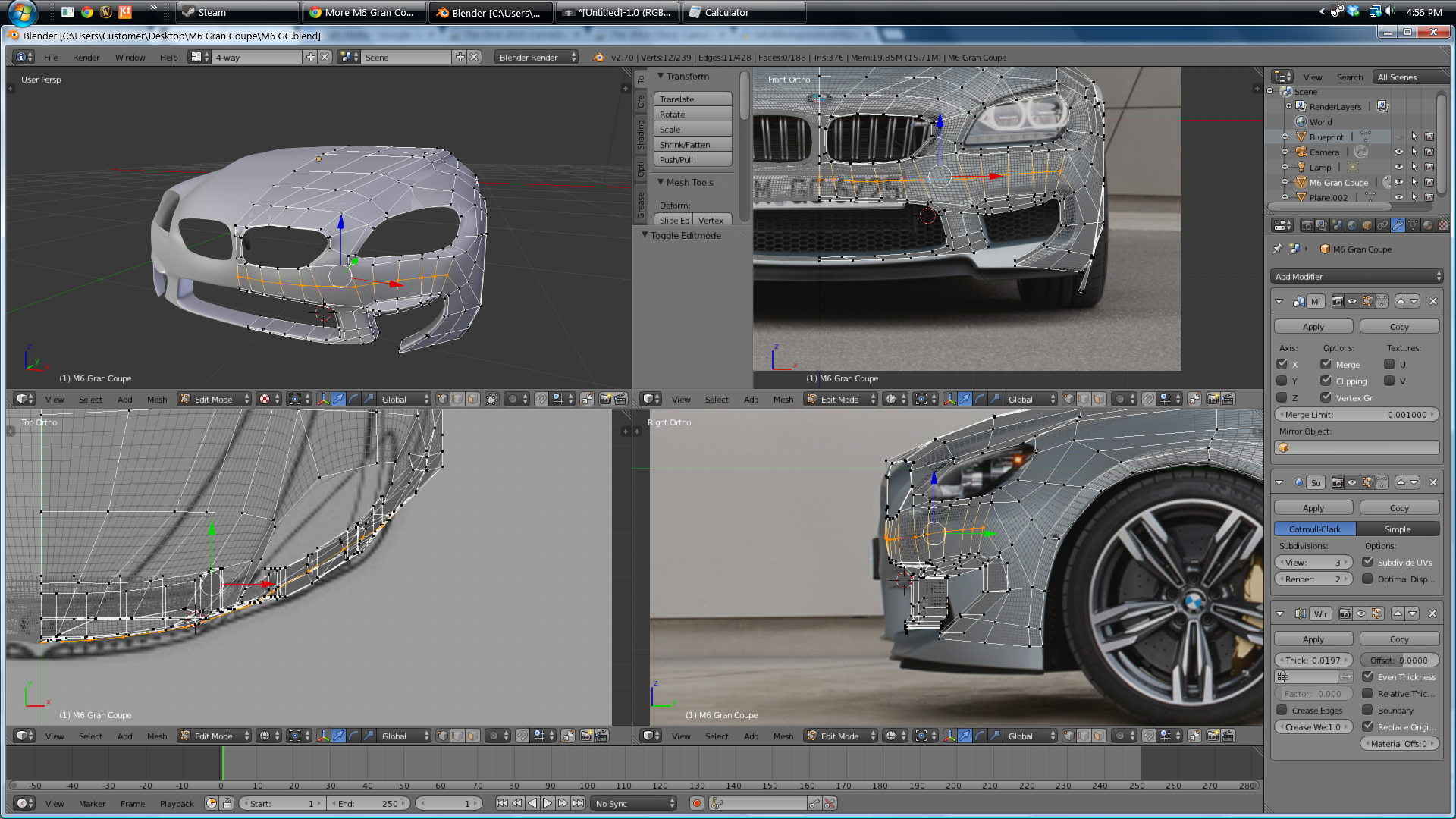Select Simple subdivision type

[1398, 529]
